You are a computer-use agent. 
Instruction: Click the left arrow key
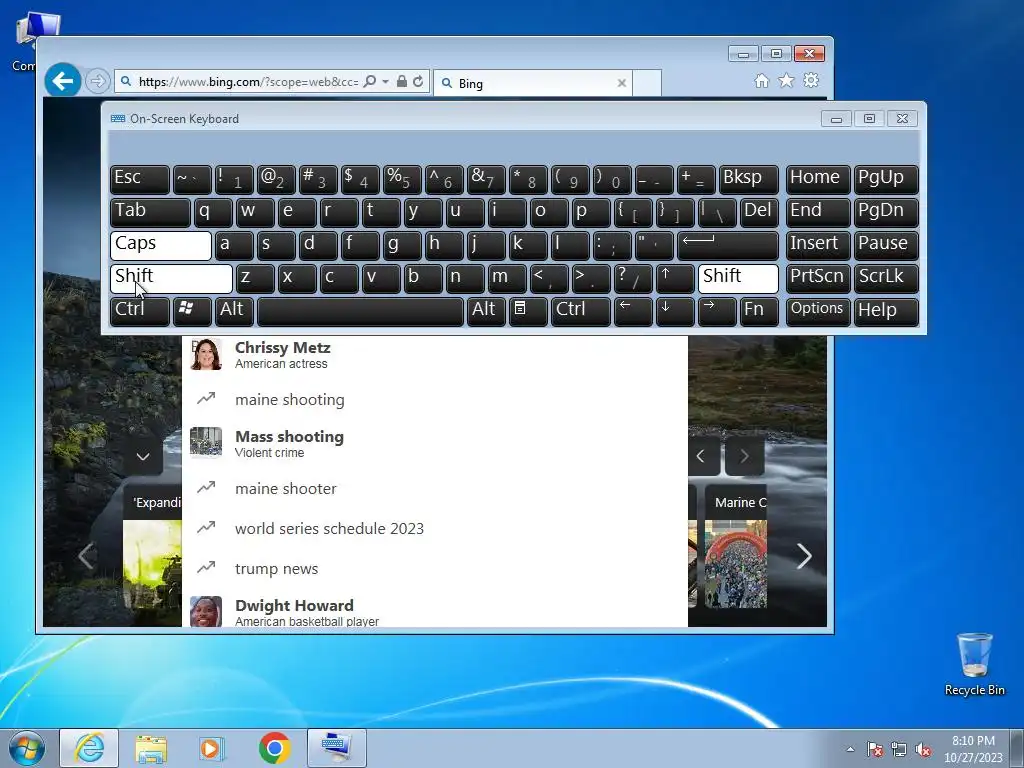[633, 312]
